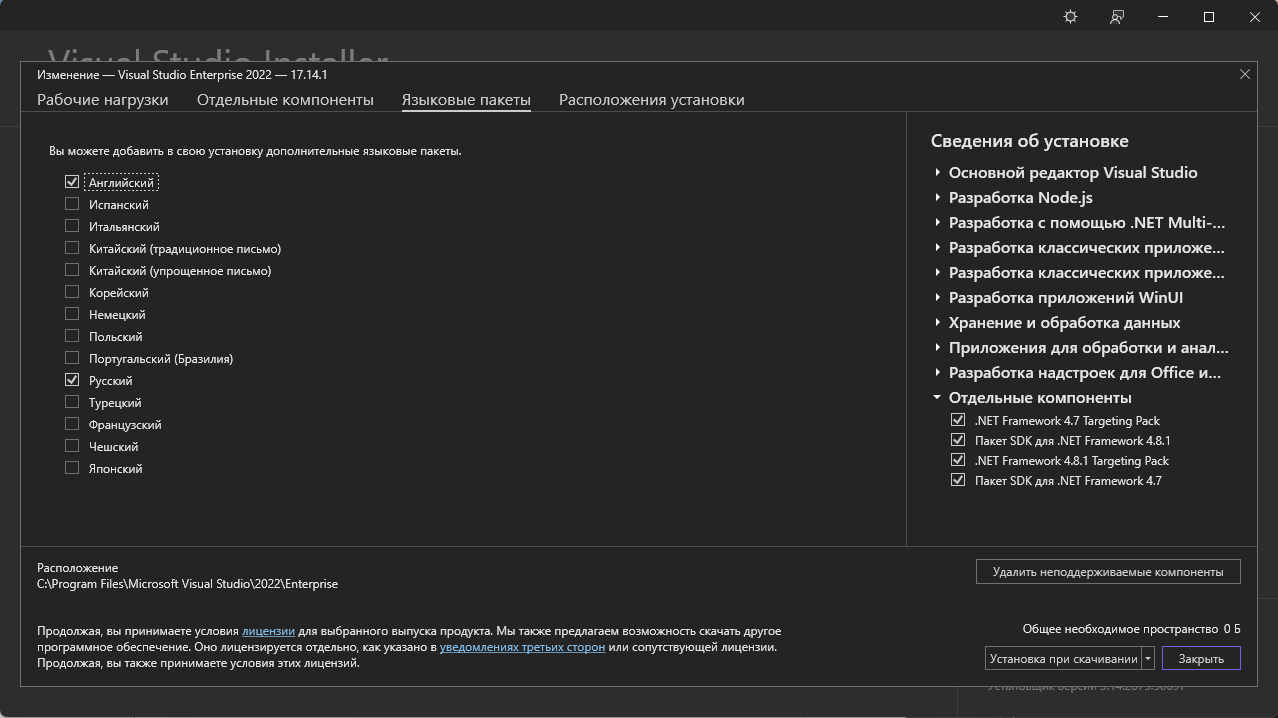Screen dimensions: 1278x718
Task: Open dropdown arrow beside Установка при скачивании
Action: point(1148,658)
